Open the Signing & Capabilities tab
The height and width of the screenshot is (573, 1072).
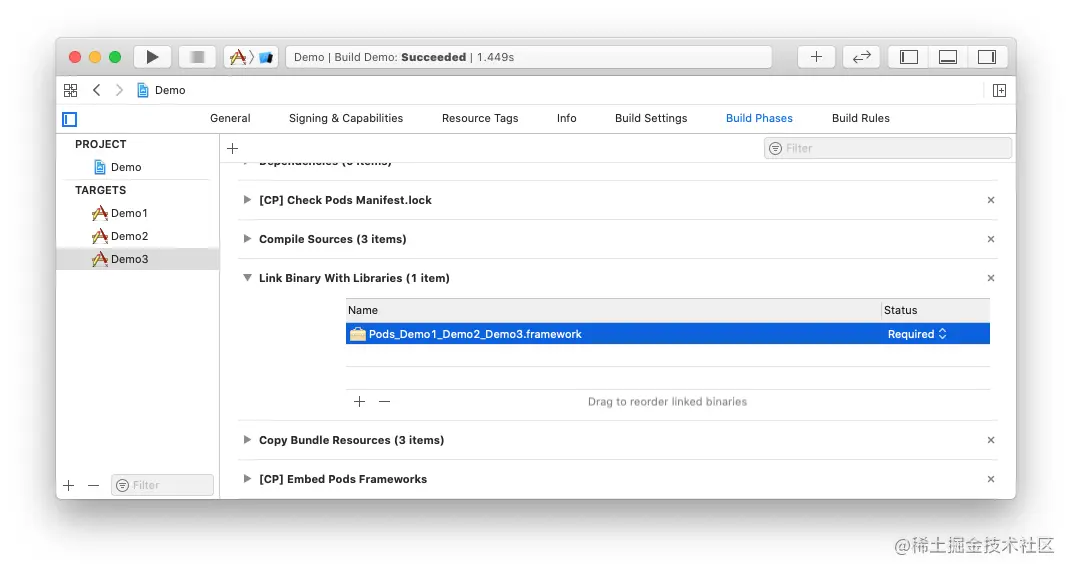click(x=346, y=118)
